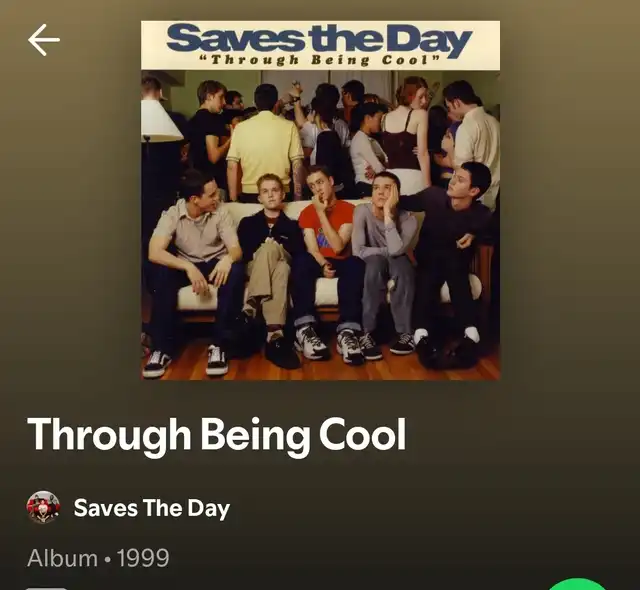Tap the quoted Through Being Cool cover subtitle
Viewport: 640px width, 590px height.
coord(319,60)
